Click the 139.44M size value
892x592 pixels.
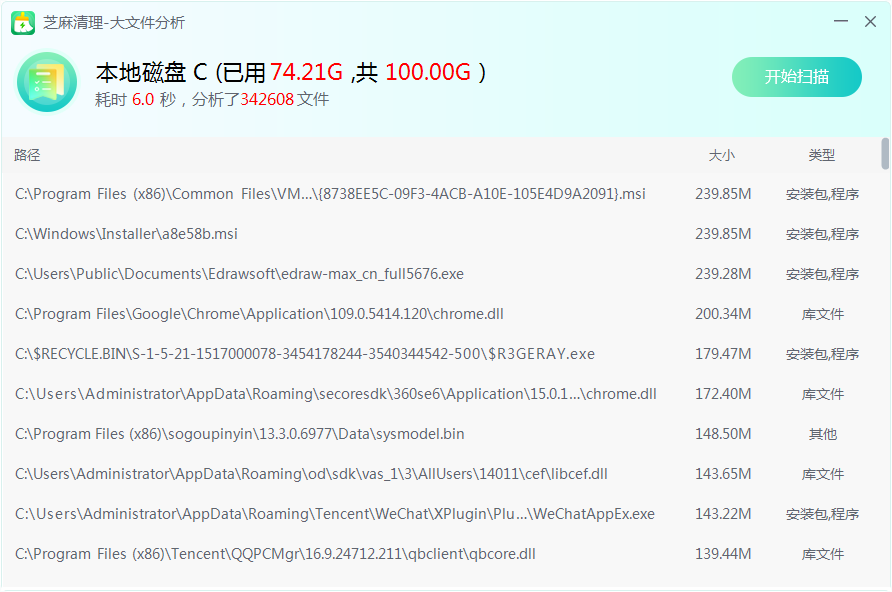723,554
